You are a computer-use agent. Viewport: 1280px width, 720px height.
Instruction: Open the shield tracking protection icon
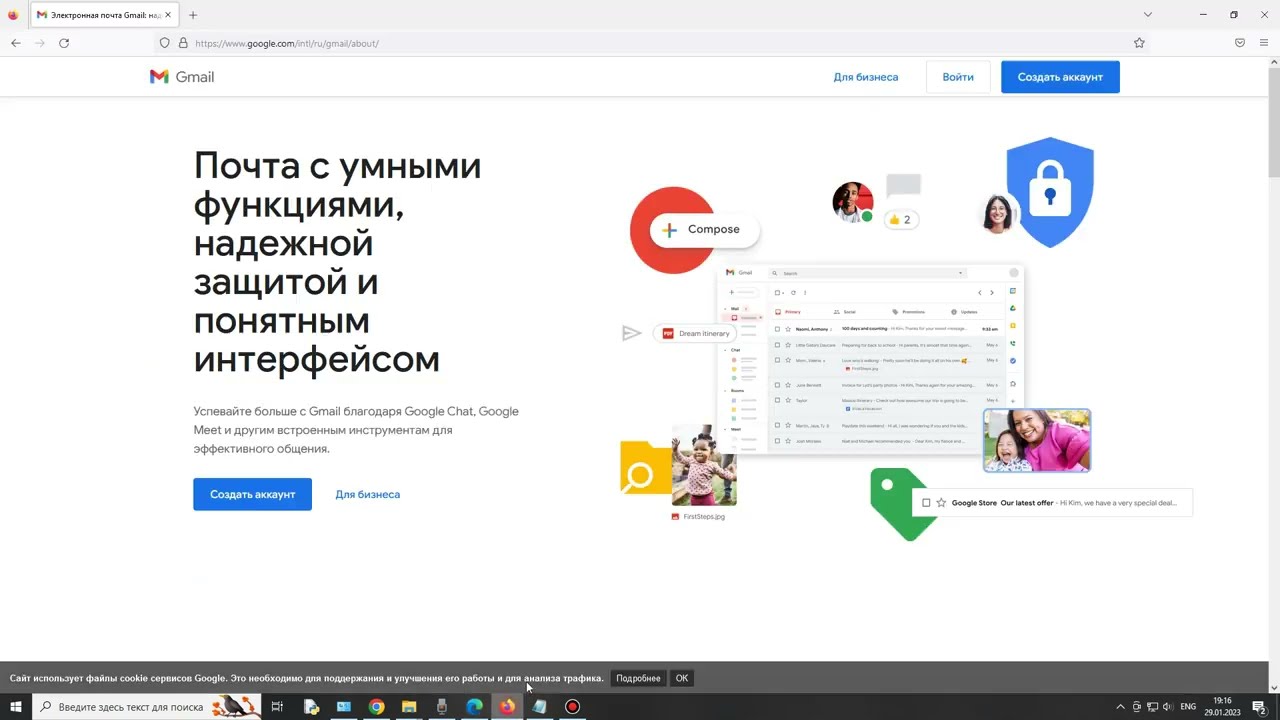[165, 43]
